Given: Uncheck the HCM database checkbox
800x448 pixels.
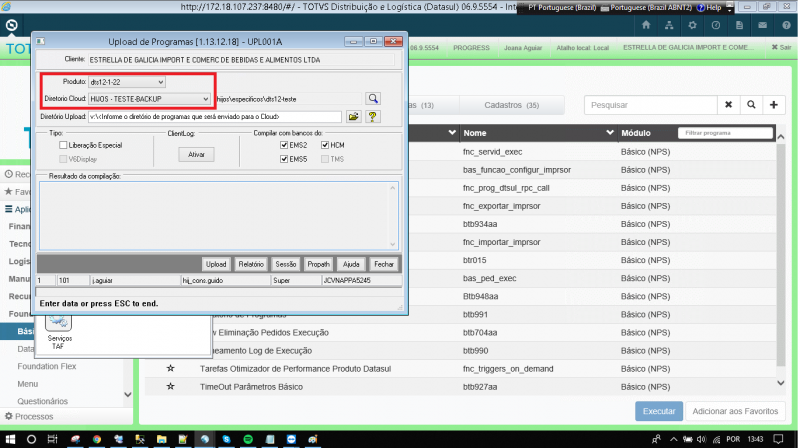Looking at the screenshot, I should point(325,145).
